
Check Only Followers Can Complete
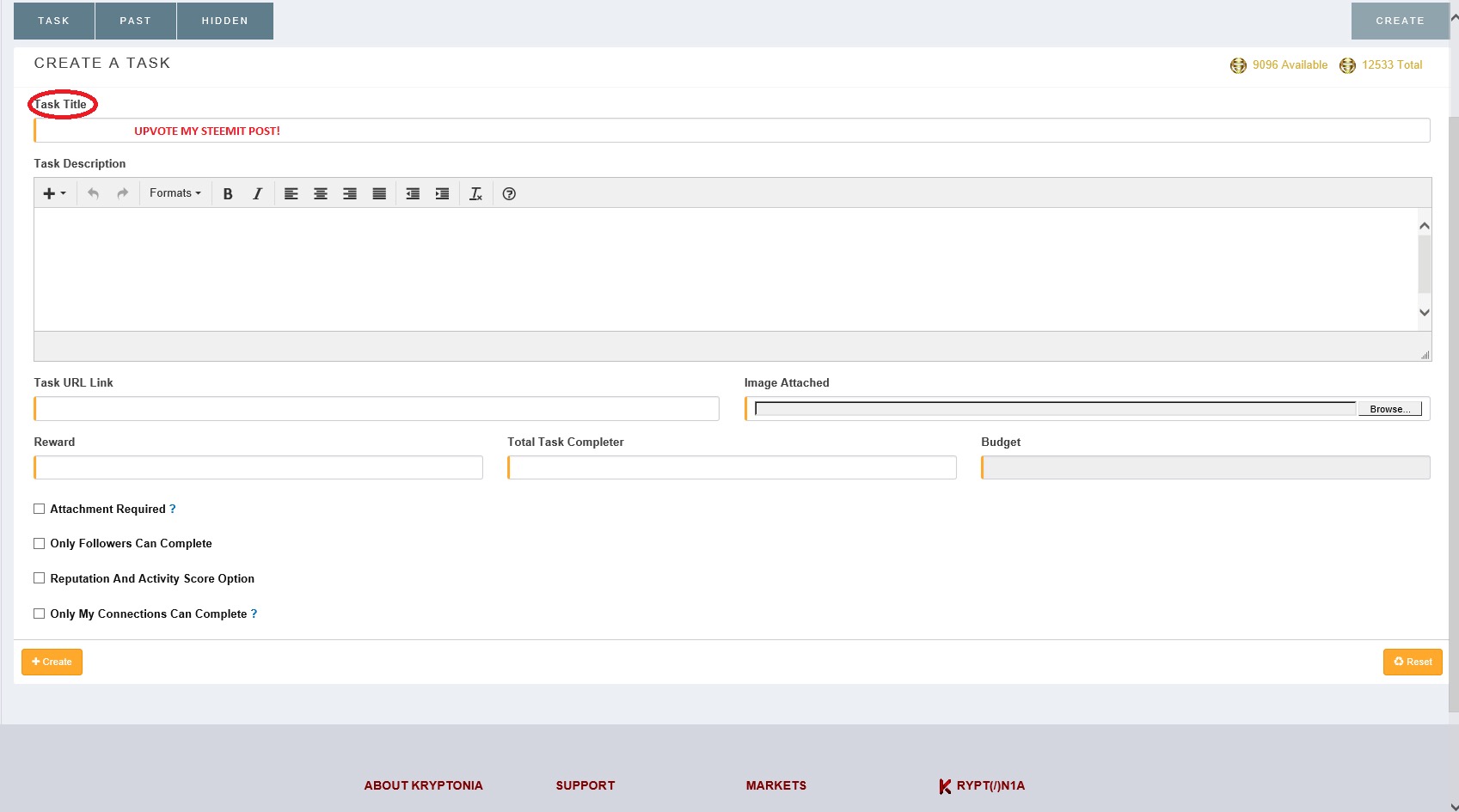[39, 543]
